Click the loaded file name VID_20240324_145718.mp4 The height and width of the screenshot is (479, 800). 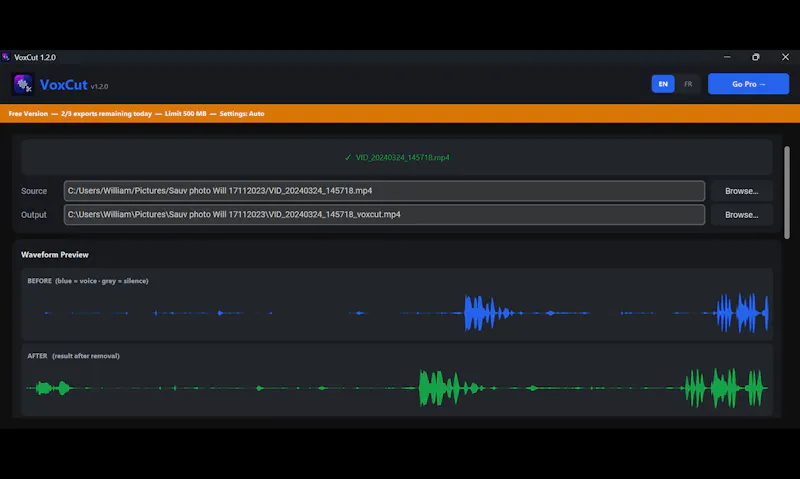[402, 158]
